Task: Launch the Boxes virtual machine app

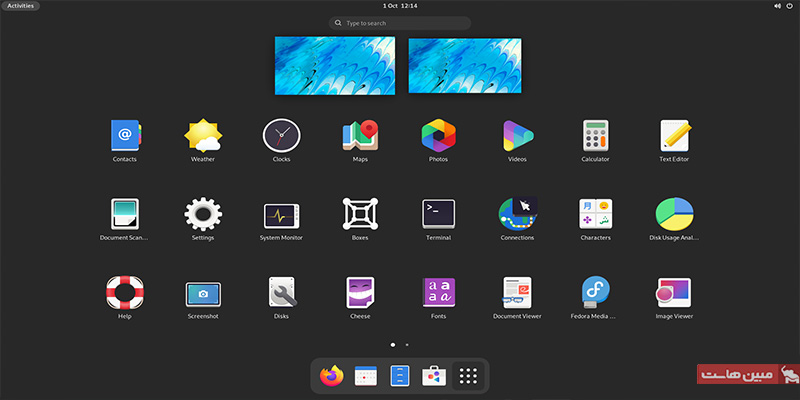Action: pyautogui.click(x=360, y=213)
